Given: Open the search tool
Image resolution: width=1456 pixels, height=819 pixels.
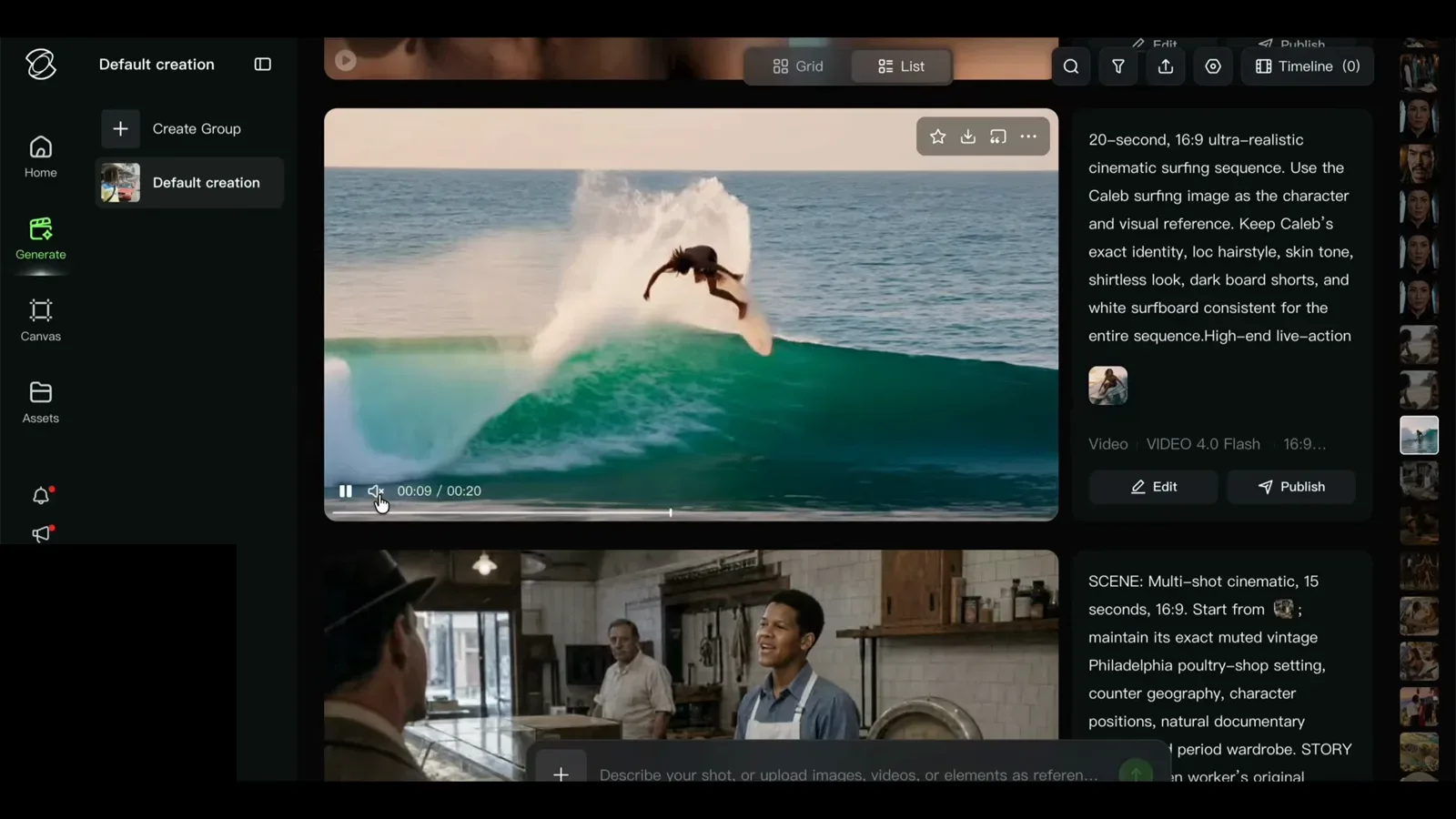Looking at the screenshot, I should (1071, 66).
